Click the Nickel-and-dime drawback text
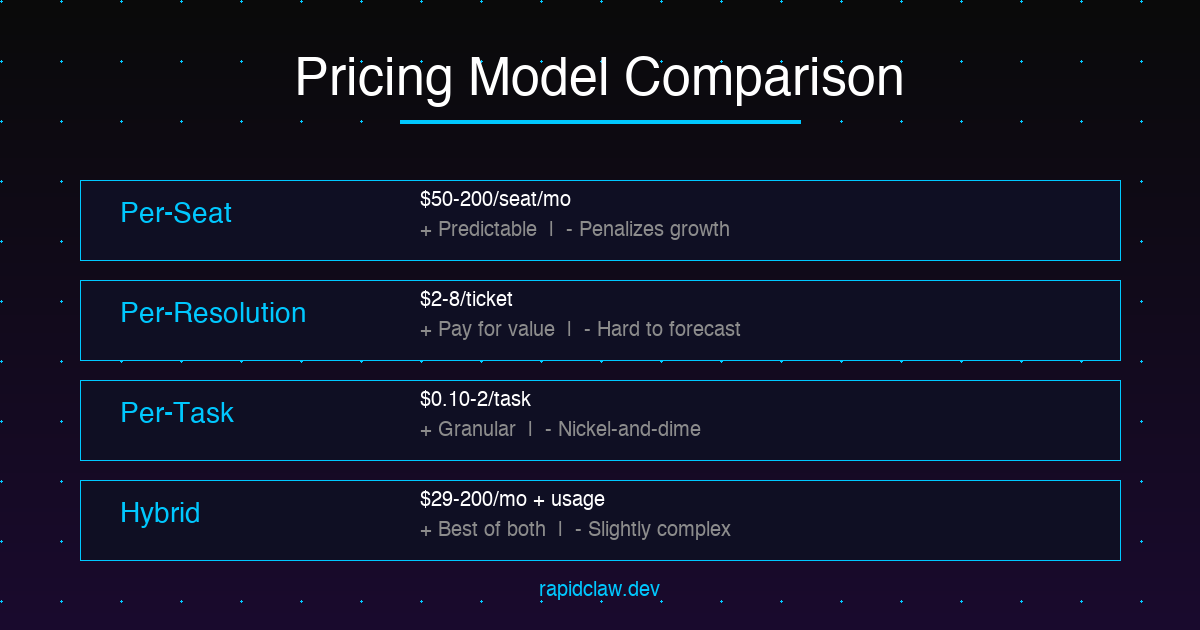 tap(629, 429)
